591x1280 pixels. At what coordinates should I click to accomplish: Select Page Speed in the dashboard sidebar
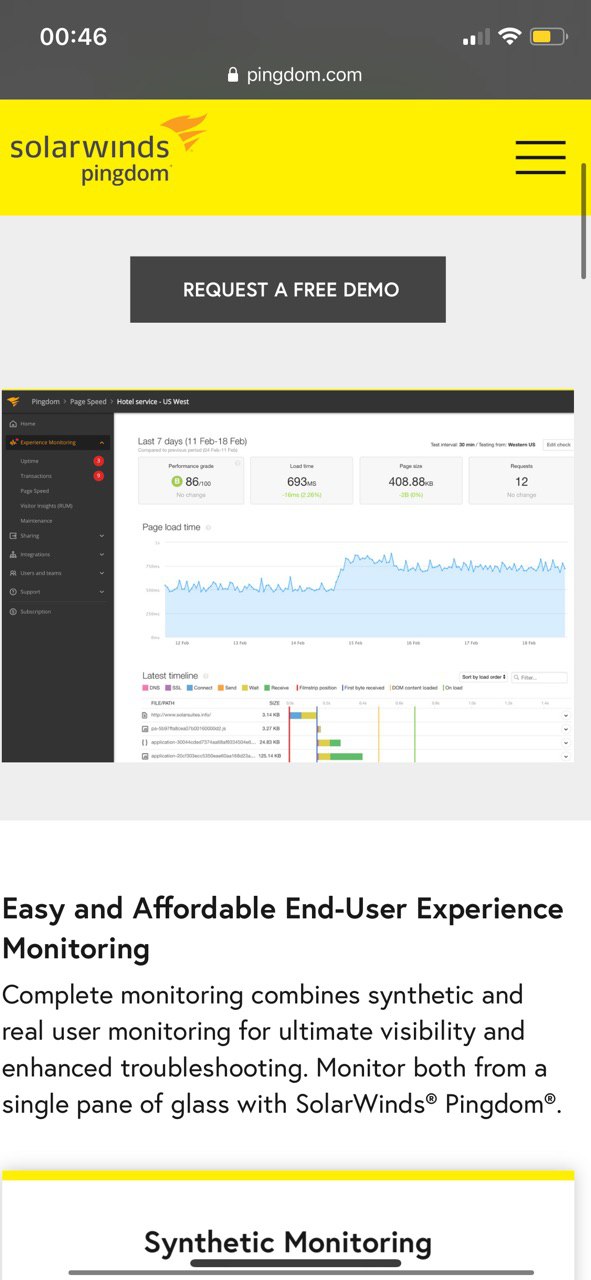point(35,491)
